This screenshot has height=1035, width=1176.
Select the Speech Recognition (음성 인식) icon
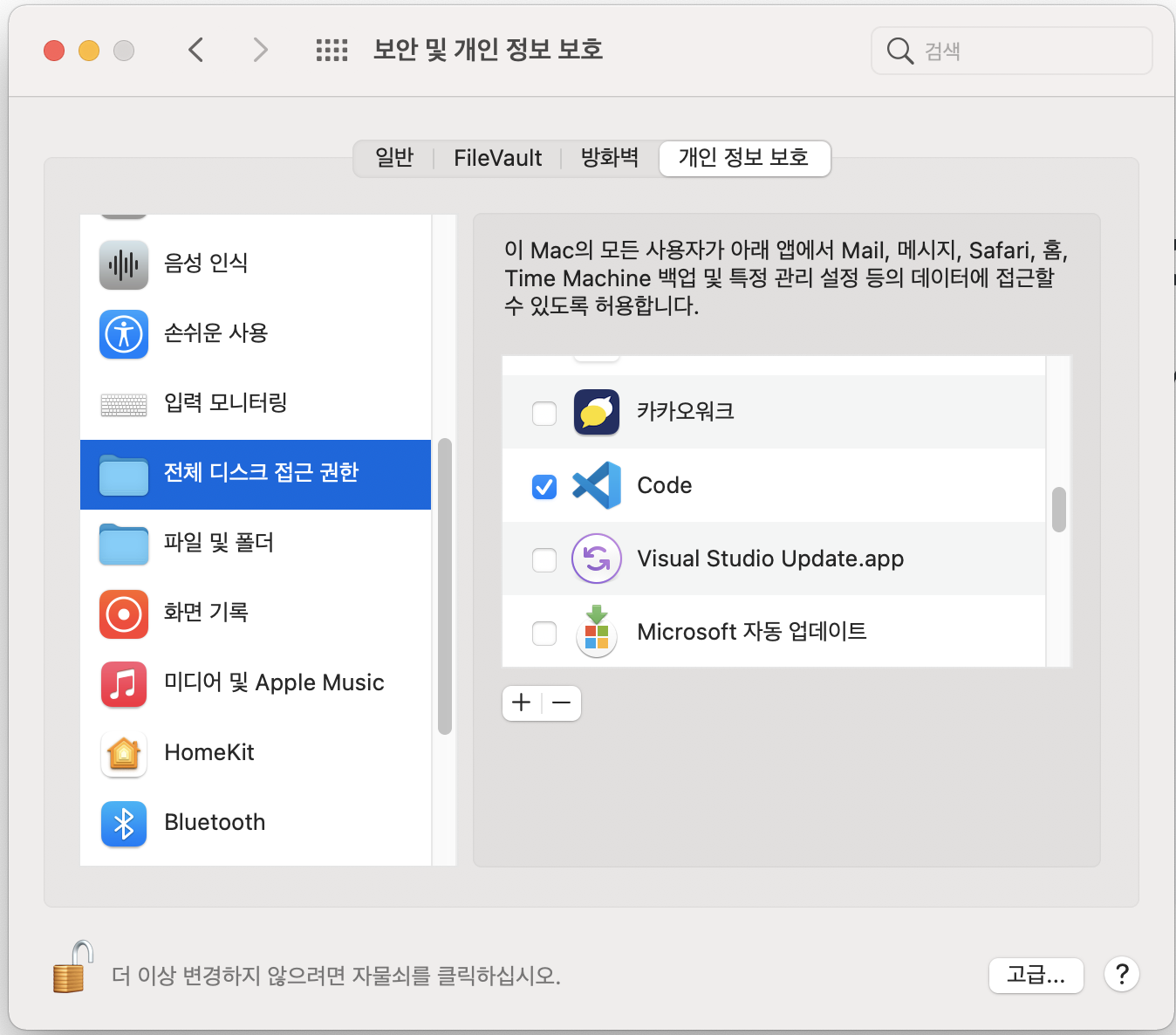click(124, 264)
